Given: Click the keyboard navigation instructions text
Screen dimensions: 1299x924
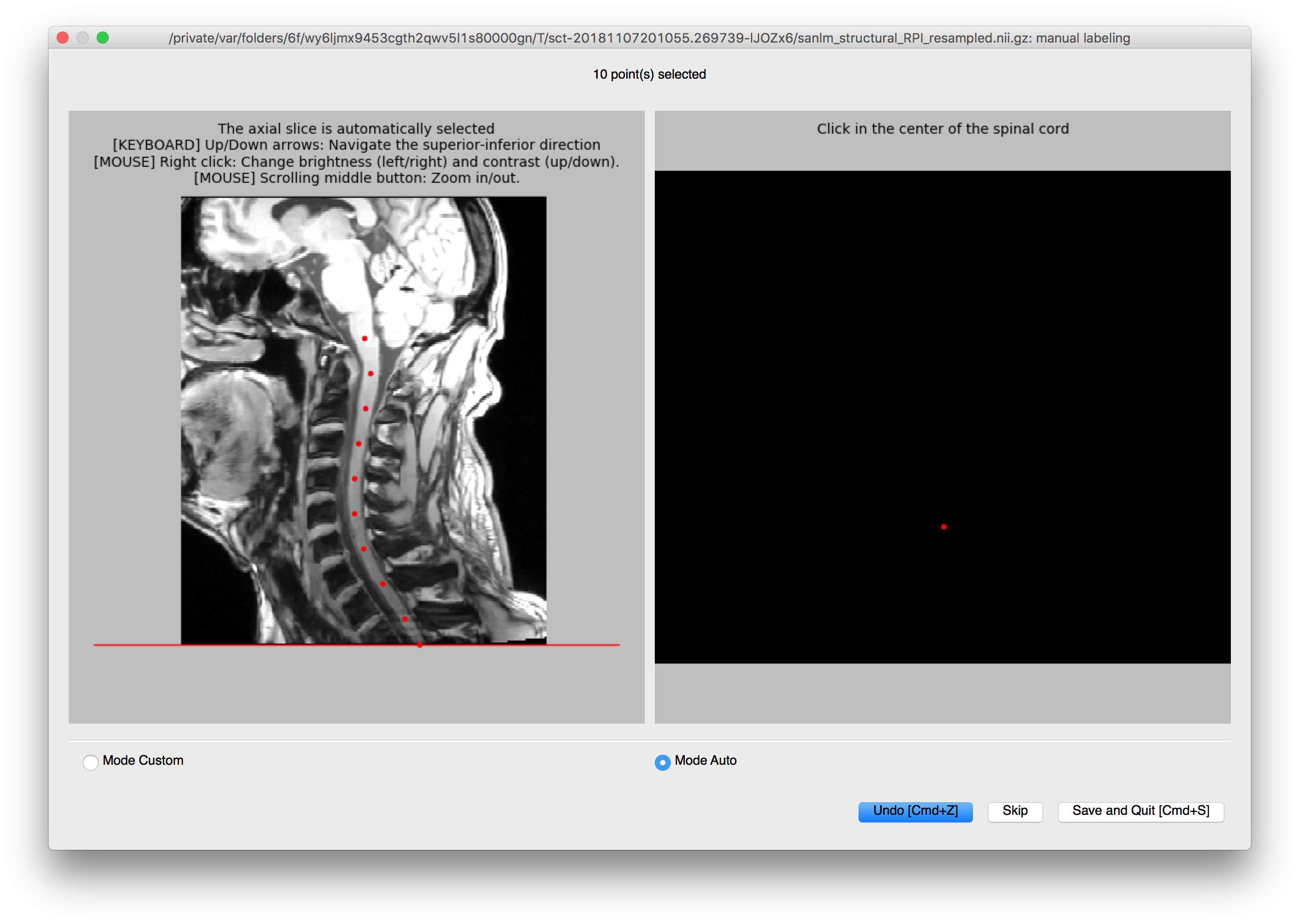Looking at the screenshot, I should (356, 145).
